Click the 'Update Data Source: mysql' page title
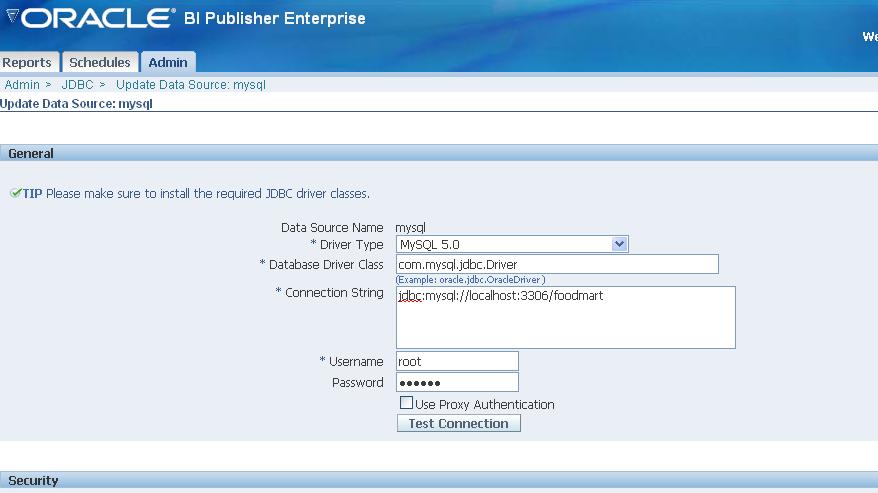 [76, 104]
